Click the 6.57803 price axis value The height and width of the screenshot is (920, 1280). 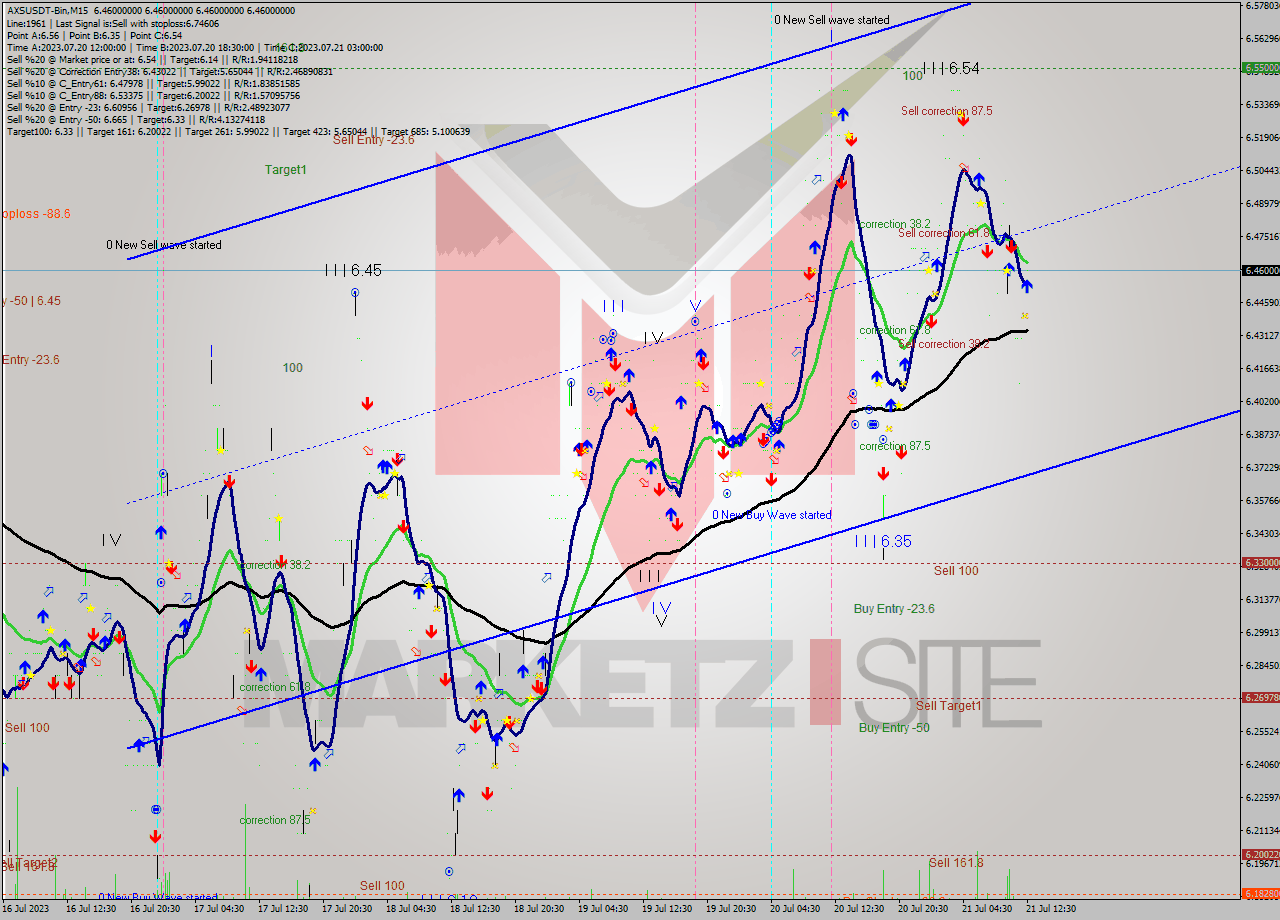tap(1261, 5)
